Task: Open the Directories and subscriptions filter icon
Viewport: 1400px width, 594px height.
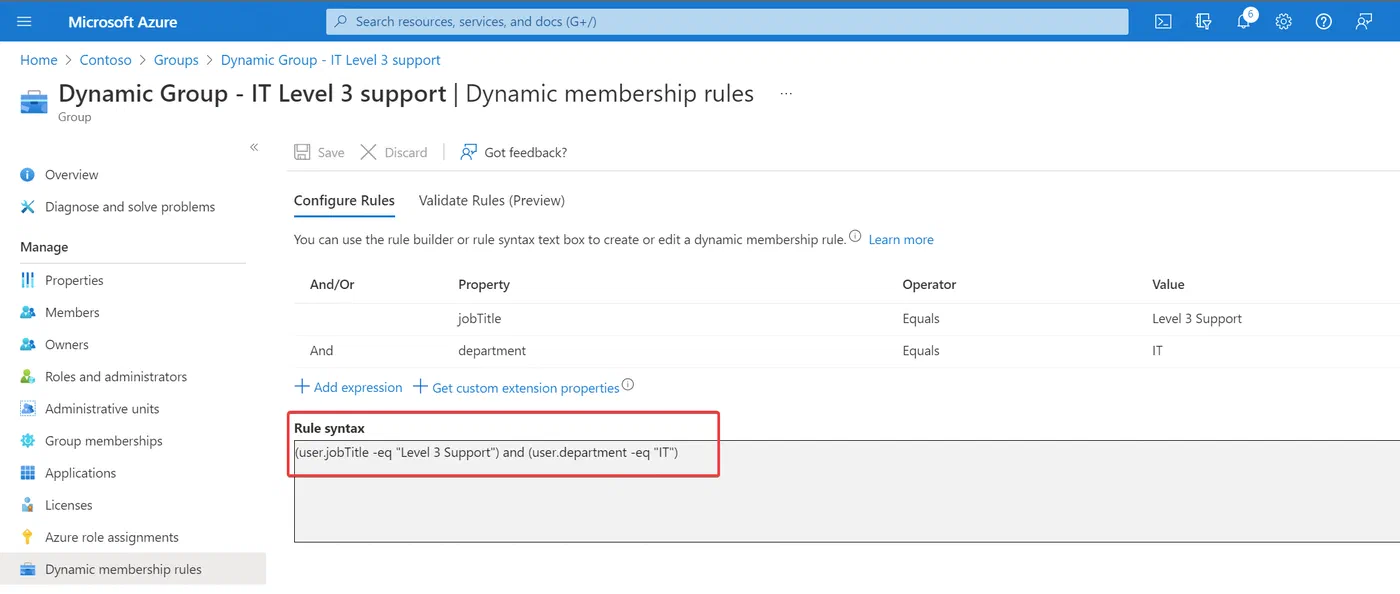Action: (x=1203, y=21)
